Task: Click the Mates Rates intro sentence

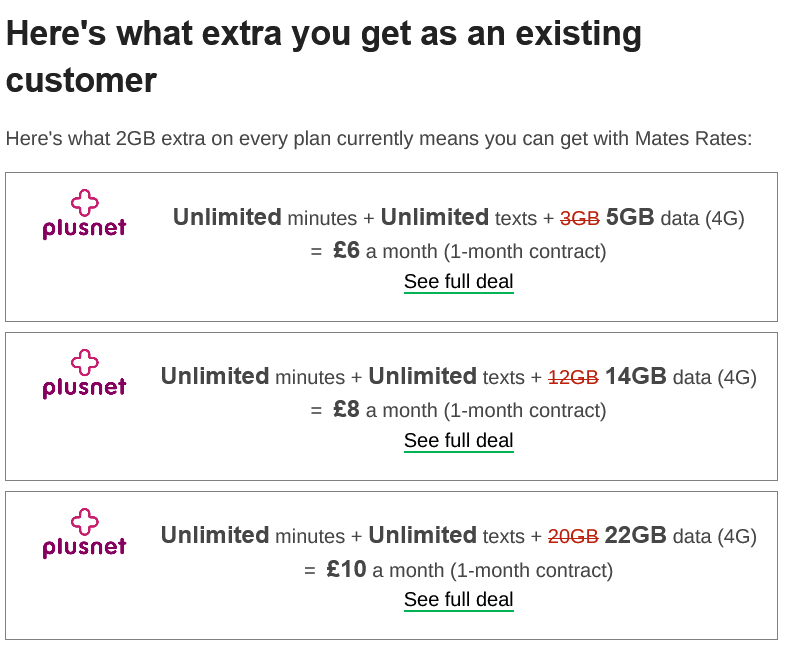Action: click(378, 138)
